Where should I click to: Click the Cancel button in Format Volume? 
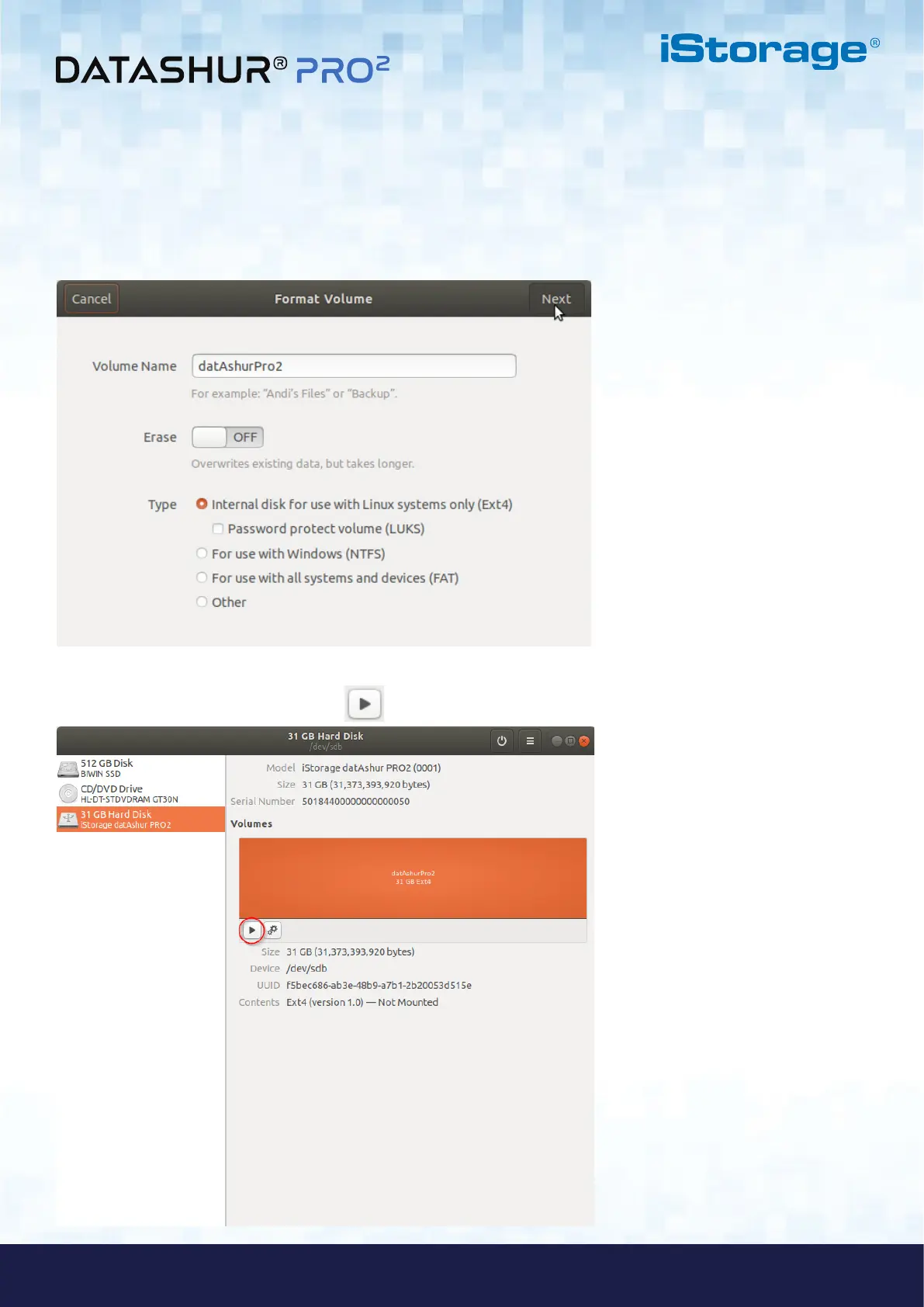click(x=92, y=299)
